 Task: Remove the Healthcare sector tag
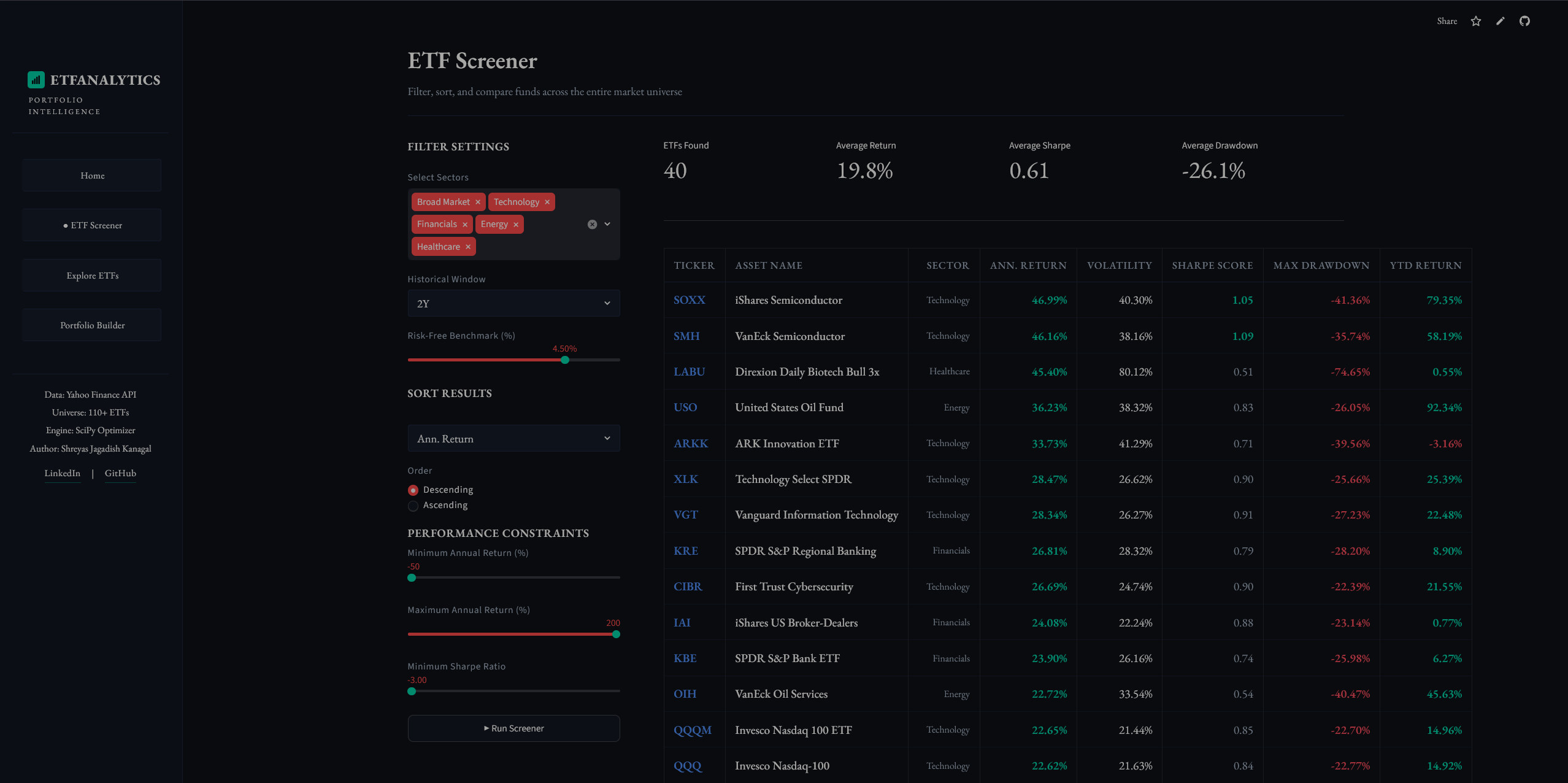coord(468,247)
